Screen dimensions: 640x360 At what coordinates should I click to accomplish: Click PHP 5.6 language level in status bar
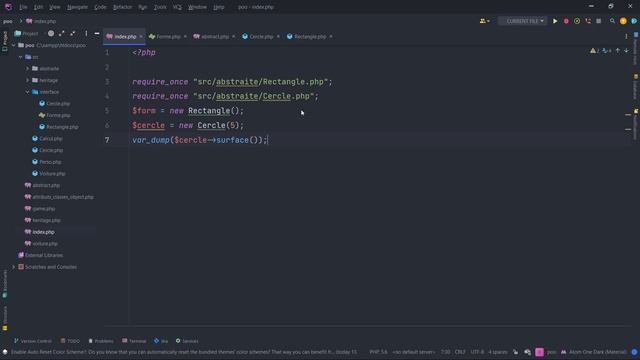pyautogui.click(x=378, y=352)
